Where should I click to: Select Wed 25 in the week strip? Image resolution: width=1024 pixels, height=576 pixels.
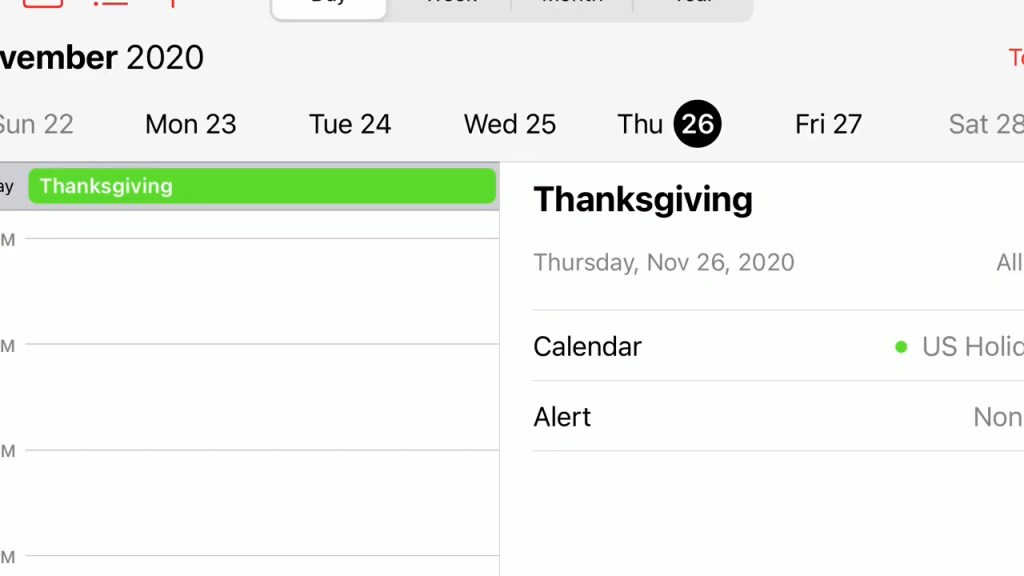(x=509, y=124)
